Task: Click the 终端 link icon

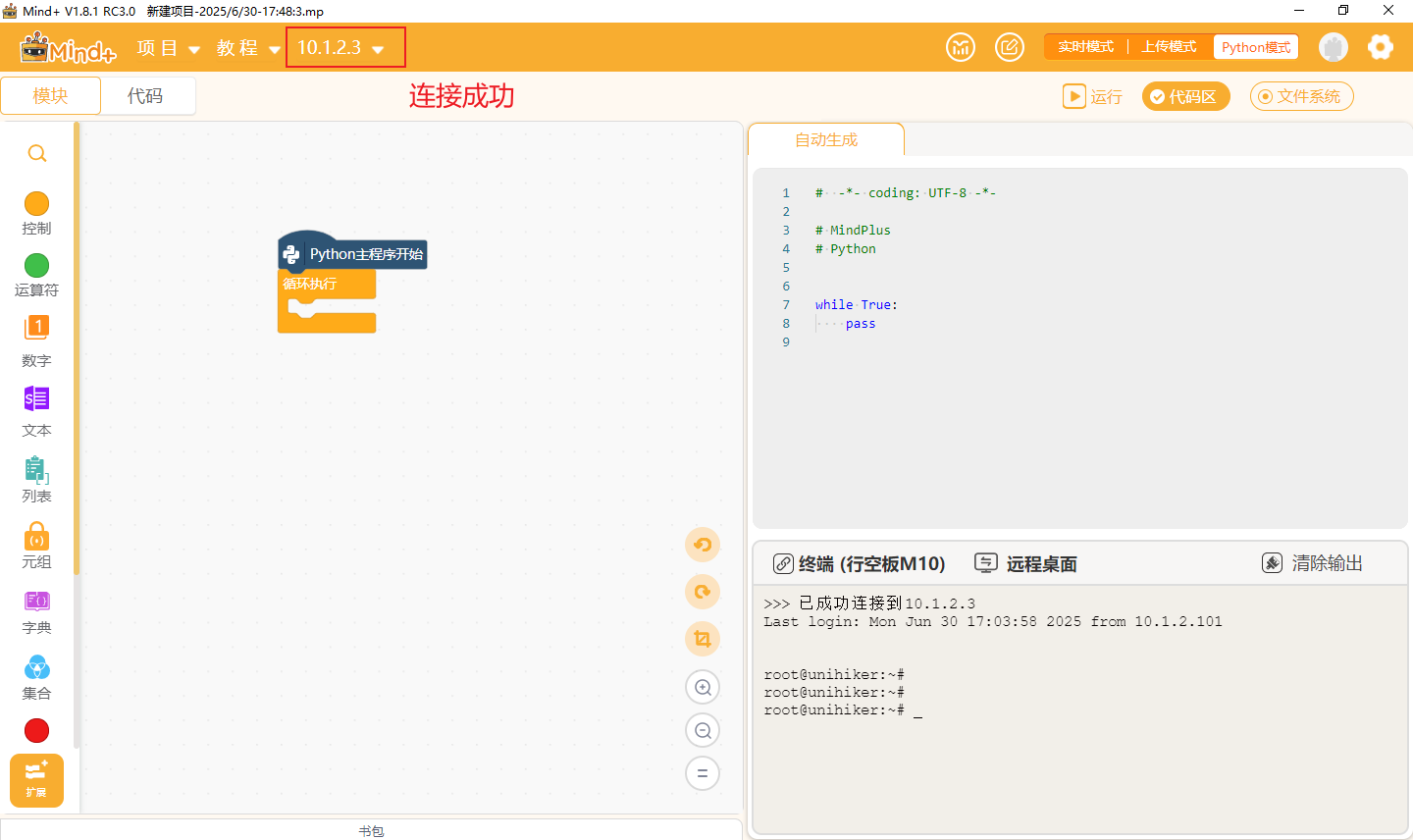Action: [x=783, y=563]
